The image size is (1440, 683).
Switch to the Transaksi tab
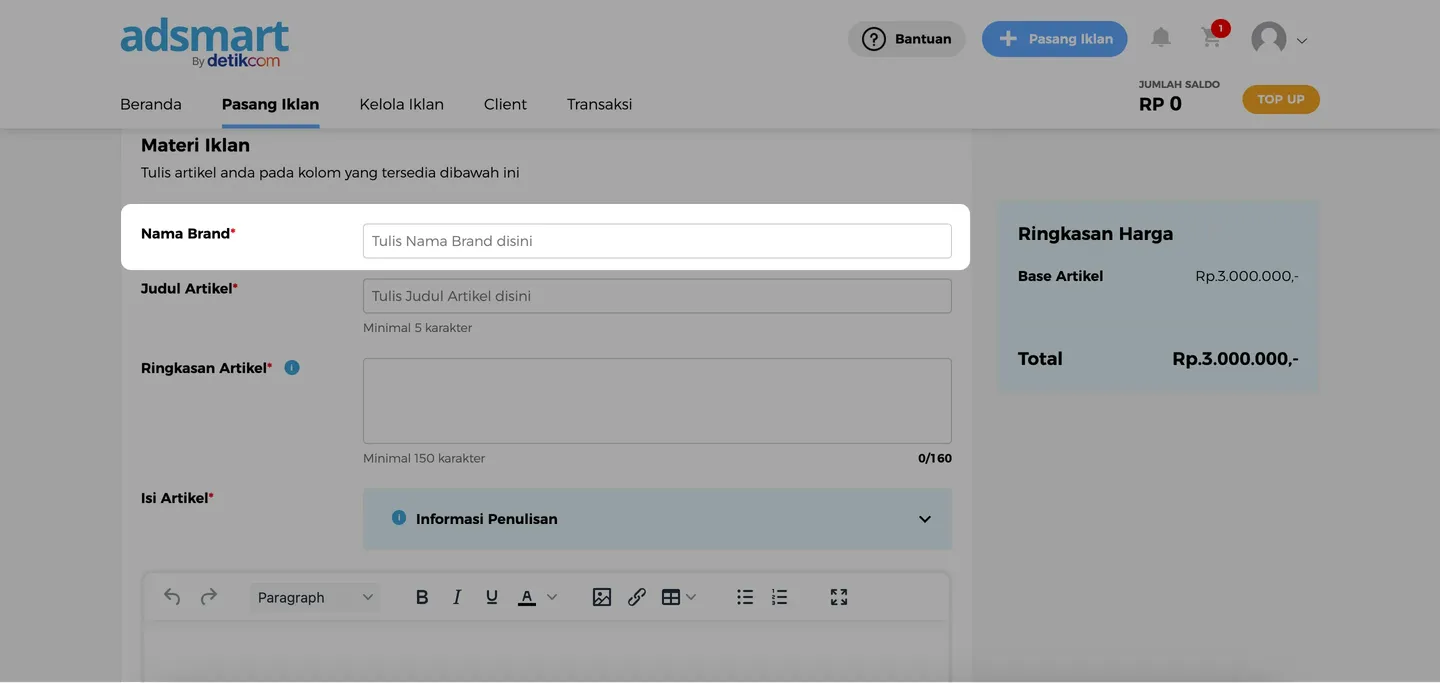pyautogui.click(x=599, y=104)
